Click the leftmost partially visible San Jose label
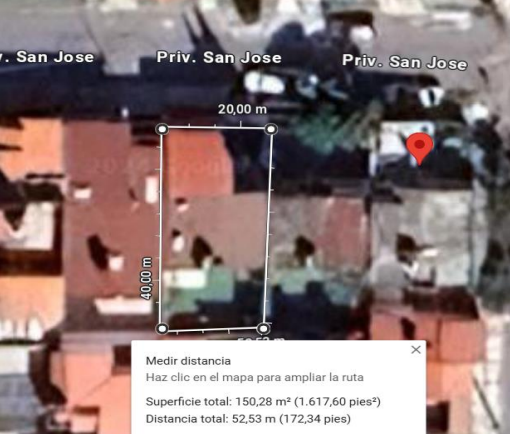Image resolution: width=510 pixels, height=434 pixels. pyautogui.click(x=47, y=57)
